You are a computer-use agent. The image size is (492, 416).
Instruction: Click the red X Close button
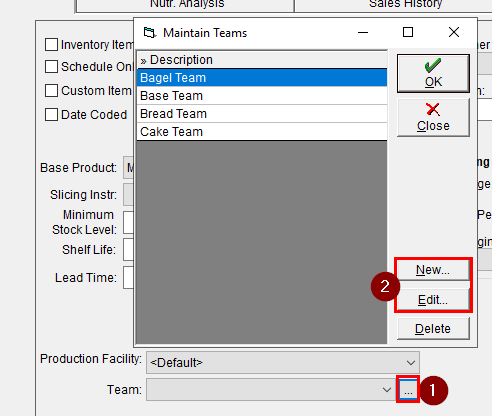coord(433,118)
